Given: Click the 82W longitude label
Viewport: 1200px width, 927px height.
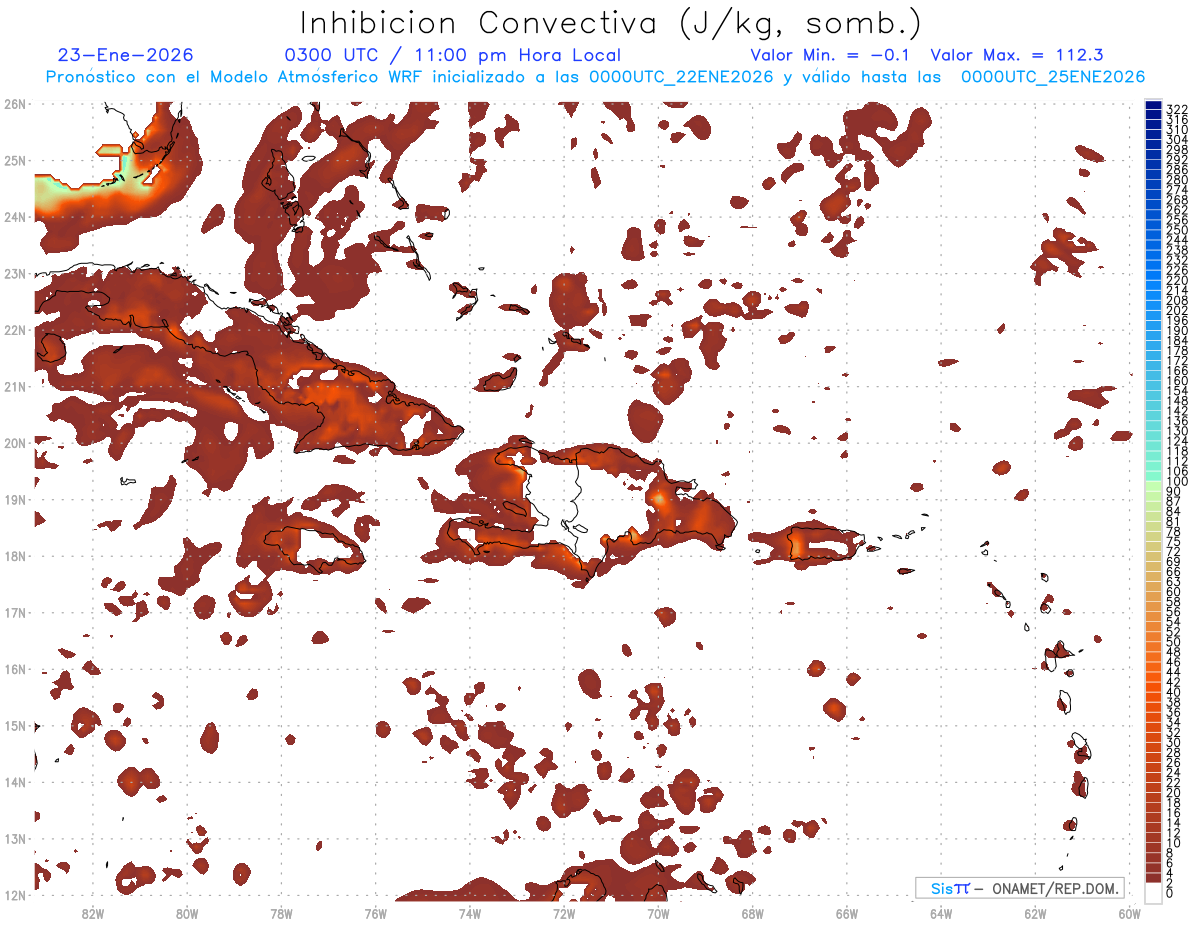Looking at the screenshot, I should coord(93,913).
